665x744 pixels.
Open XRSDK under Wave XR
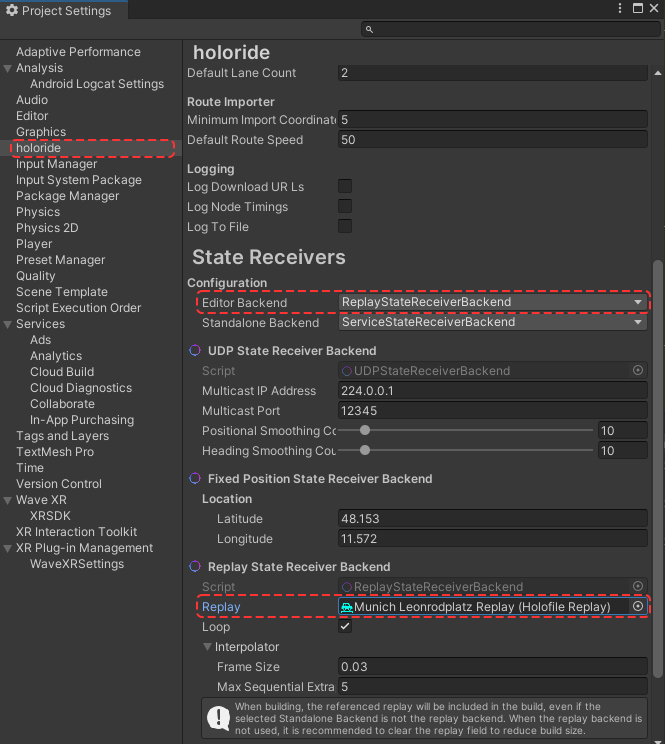(x=50, y=516)
